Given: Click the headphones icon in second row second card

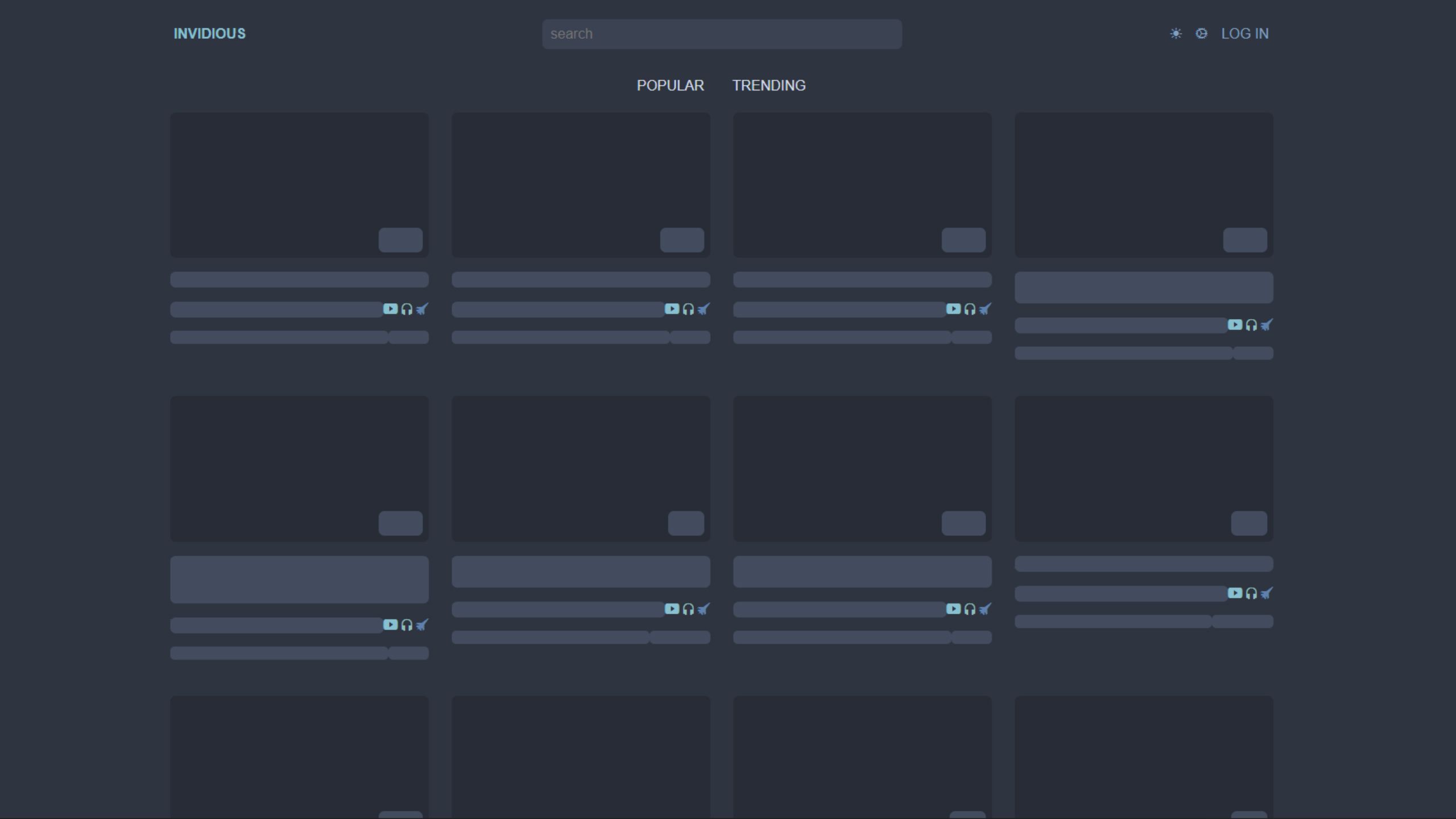Looking at the screenshot, I should [688, 608].
